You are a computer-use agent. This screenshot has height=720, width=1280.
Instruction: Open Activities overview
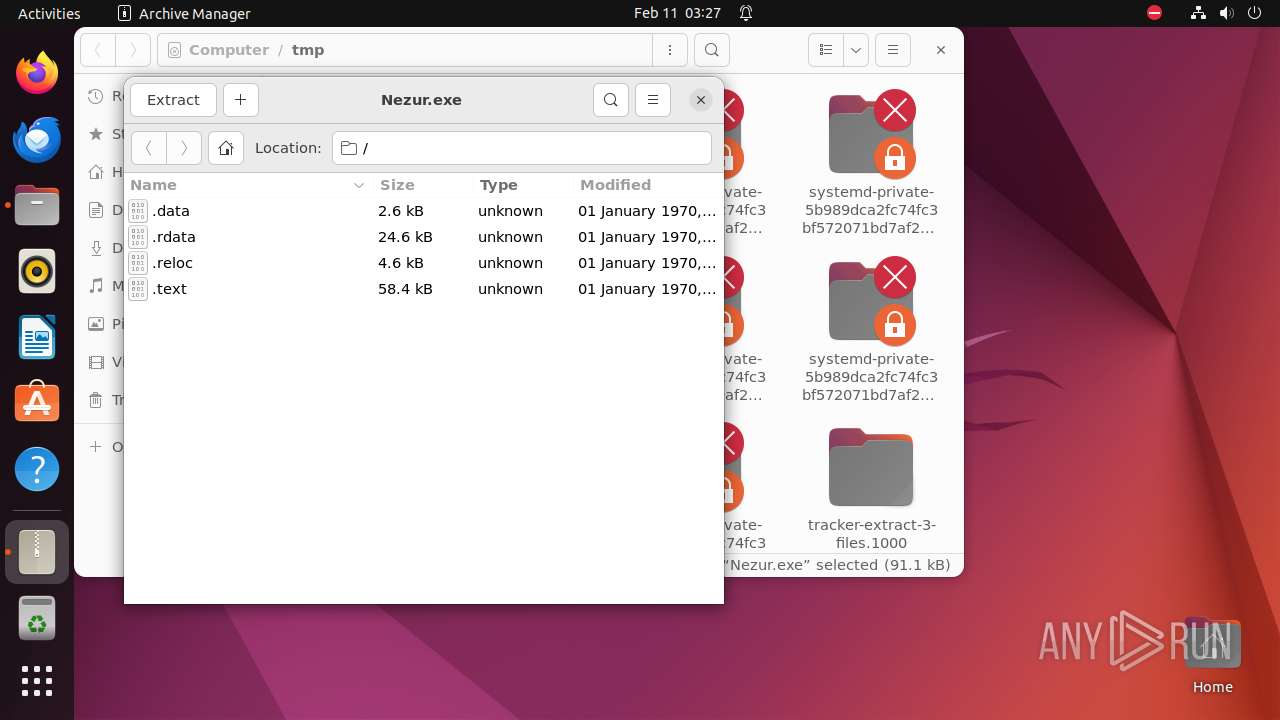(x=49, y=13)
